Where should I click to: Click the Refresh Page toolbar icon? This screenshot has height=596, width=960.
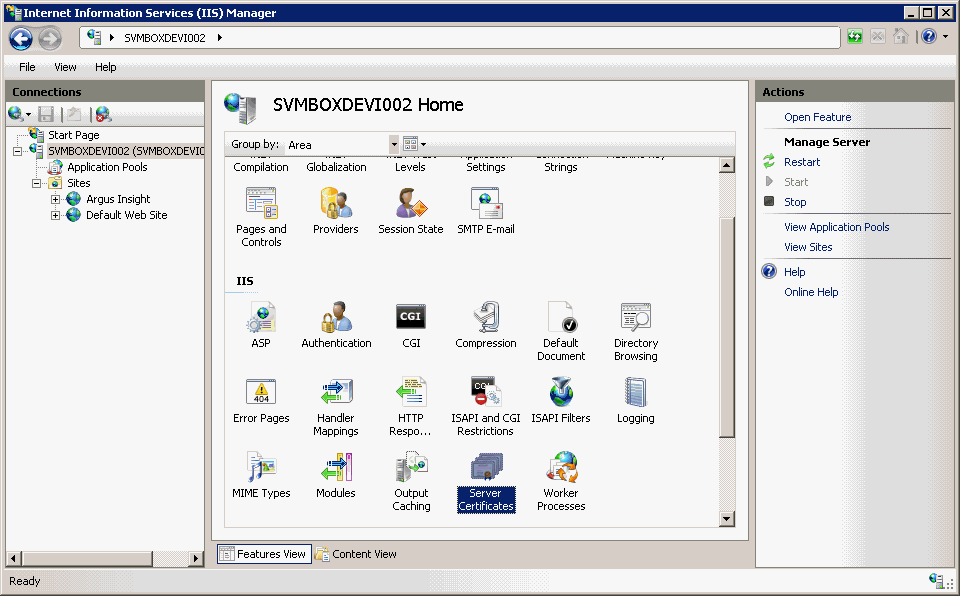(x=855, y=37)
